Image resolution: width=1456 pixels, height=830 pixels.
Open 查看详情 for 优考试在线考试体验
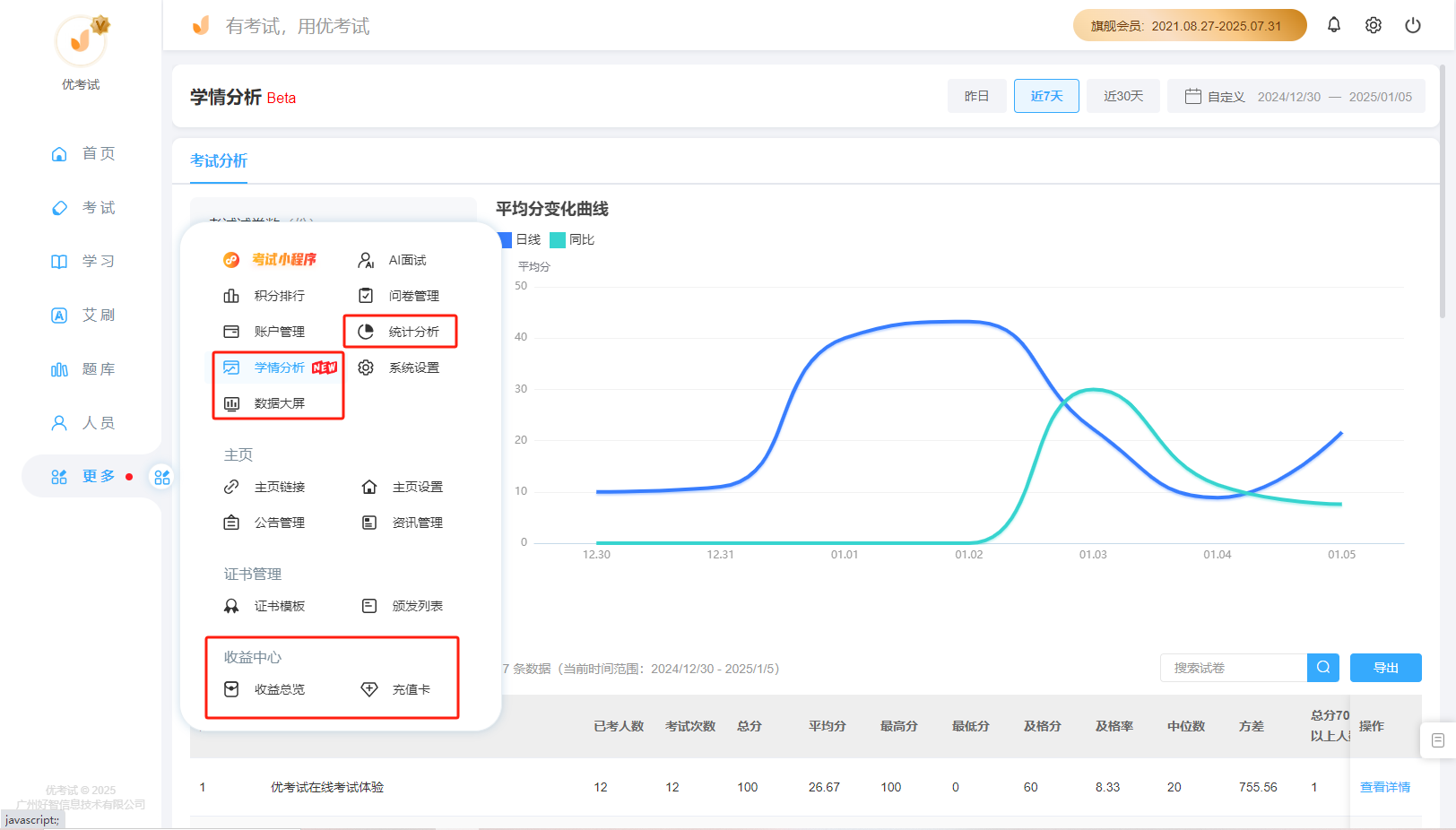(1385, 787)
